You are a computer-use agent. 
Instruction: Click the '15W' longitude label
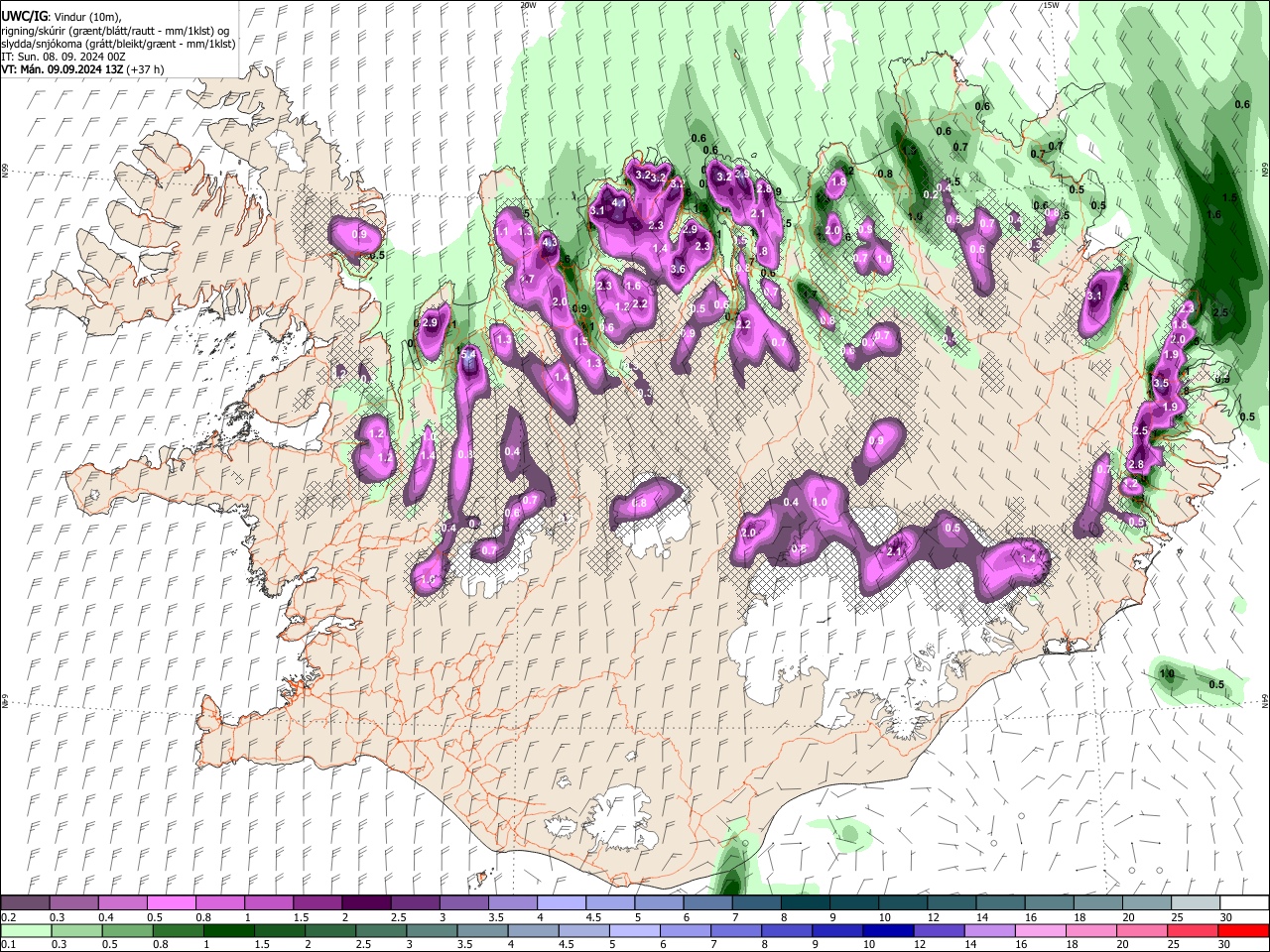(x=1051, y=5)
